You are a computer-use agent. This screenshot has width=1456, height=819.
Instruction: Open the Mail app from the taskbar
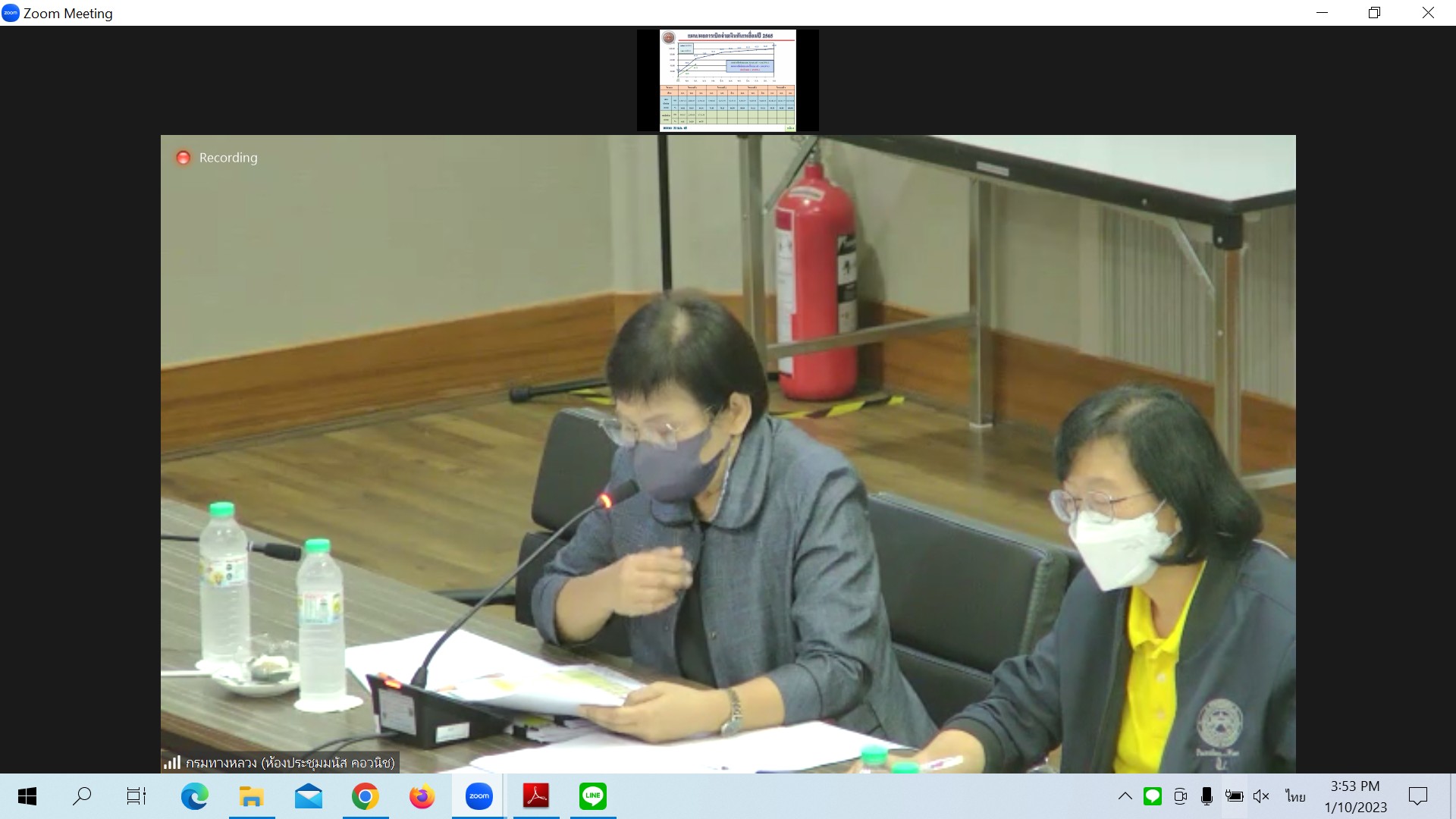point(308,796)
